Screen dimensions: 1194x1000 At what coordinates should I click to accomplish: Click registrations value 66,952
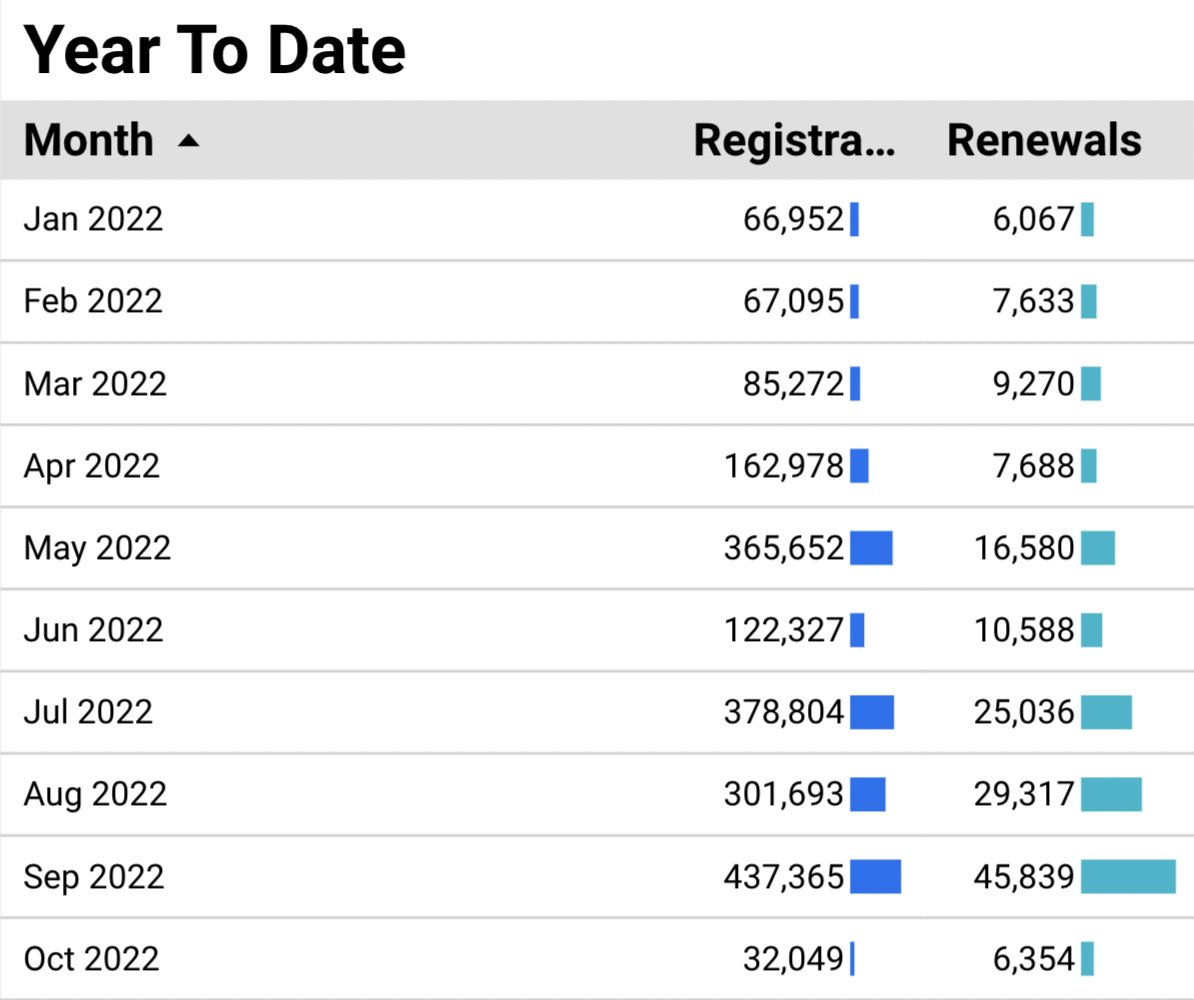tap(793, 219)
